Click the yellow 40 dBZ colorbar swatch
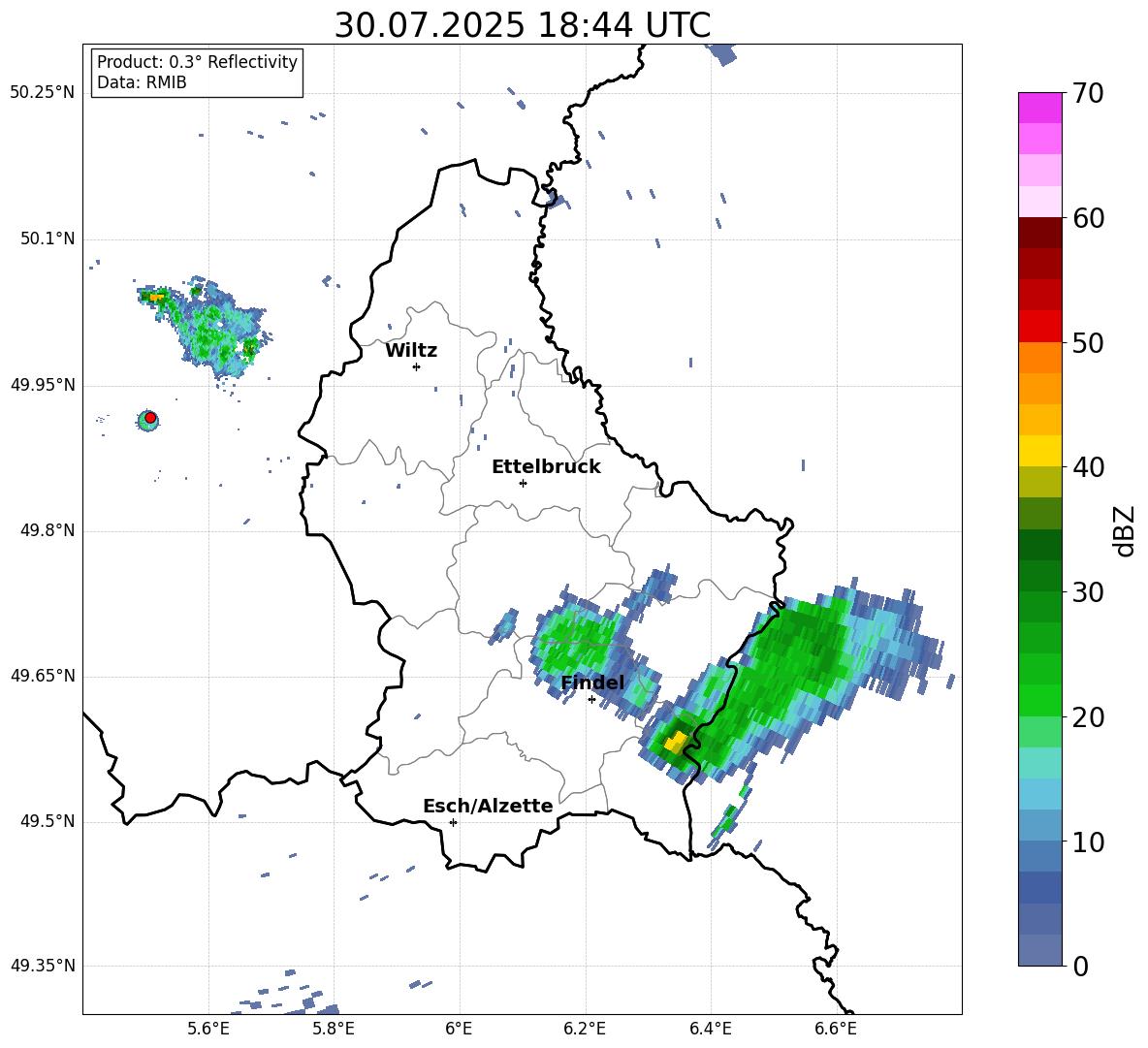This screenshot has width=1148, height=1048. point(1039,451)
